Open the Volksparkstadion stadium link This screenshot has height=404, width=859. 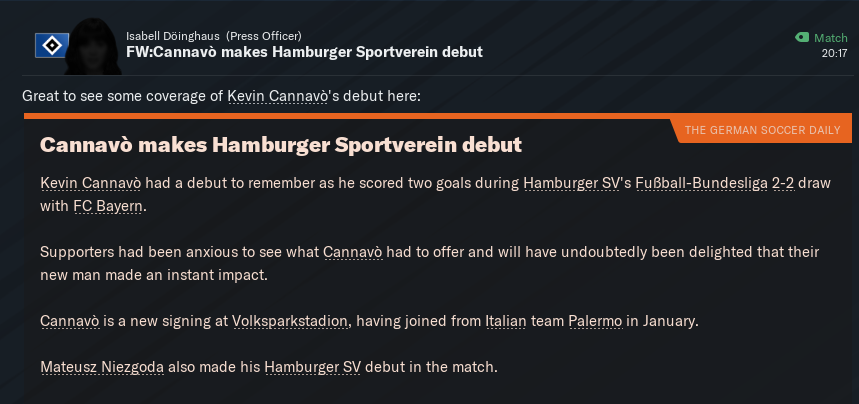(290, 322)
